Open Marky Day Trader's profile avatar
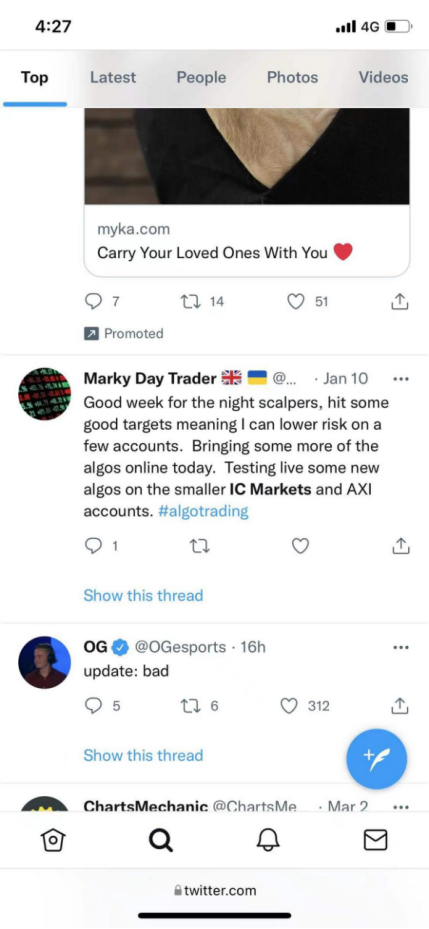429x929 pixels. (44, 393)
